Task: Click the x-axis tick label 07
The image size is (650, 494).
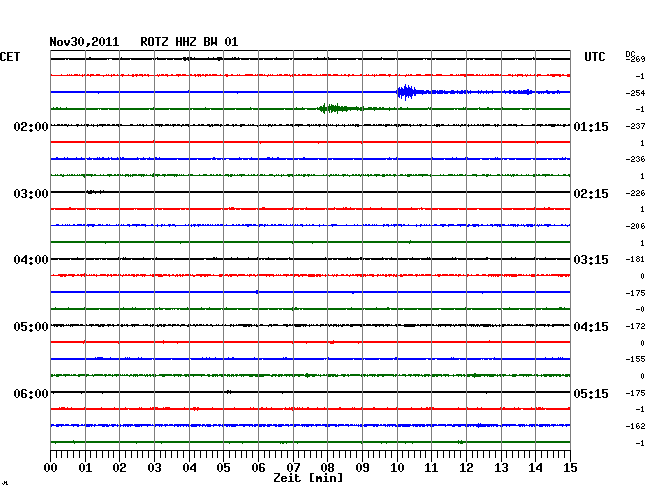Action: [293, 468]
